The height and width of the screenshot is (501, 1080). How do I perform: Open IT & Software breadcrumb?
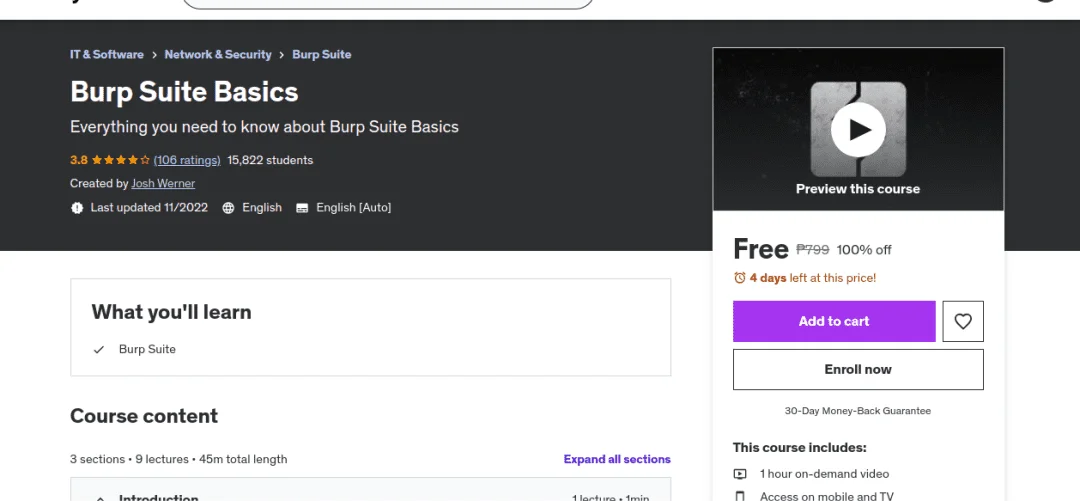click(x=107, y=54)
